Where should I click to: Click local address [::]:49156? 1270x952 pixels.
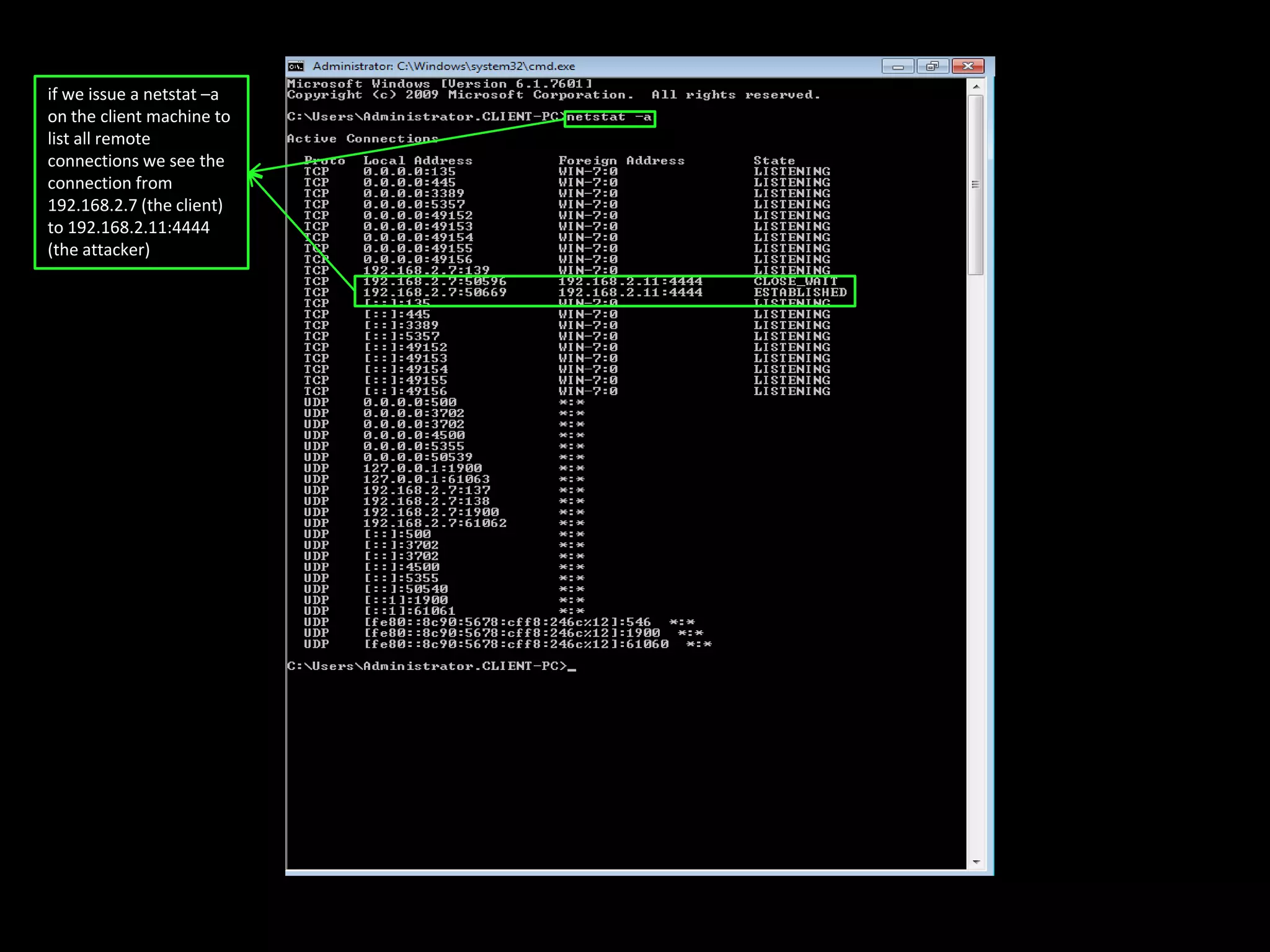pos(406,392)
